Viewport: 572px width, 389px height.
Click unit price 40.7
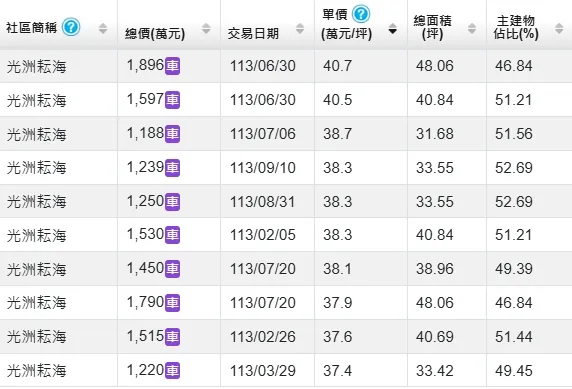pos(337,66)
